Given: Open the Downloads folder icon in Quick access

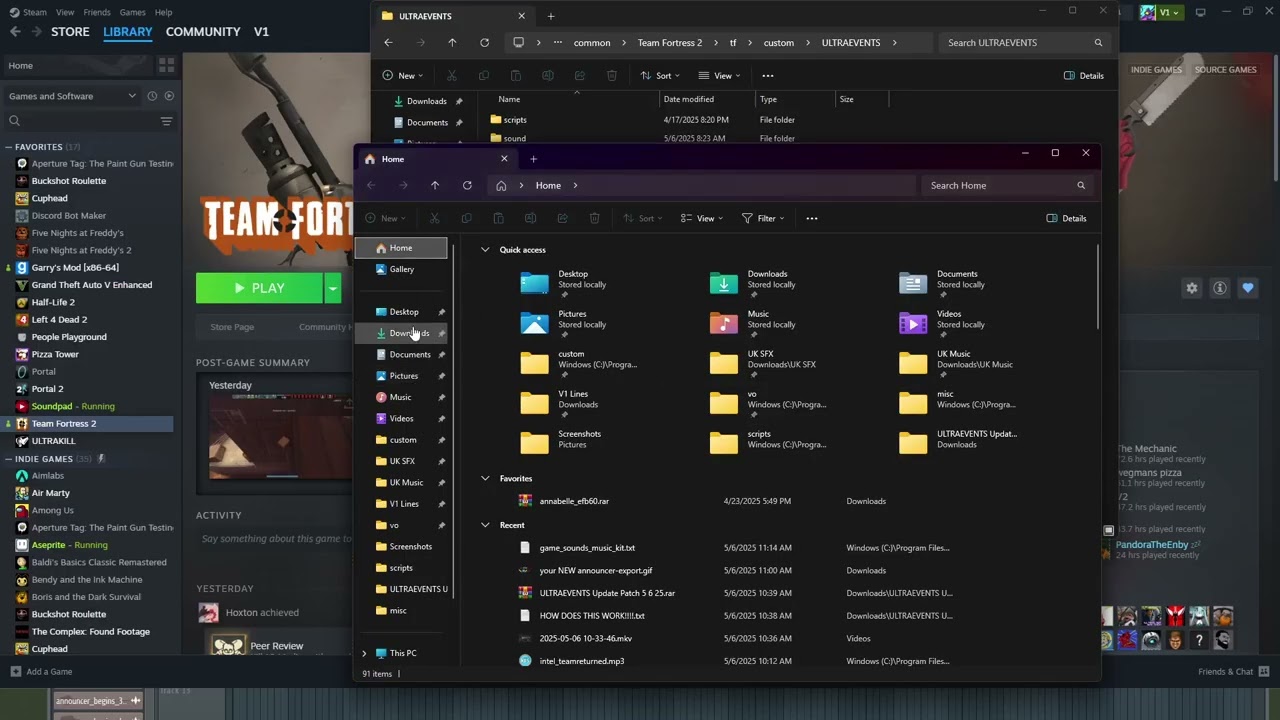Looking at the screenshot, I should (724, 284).
